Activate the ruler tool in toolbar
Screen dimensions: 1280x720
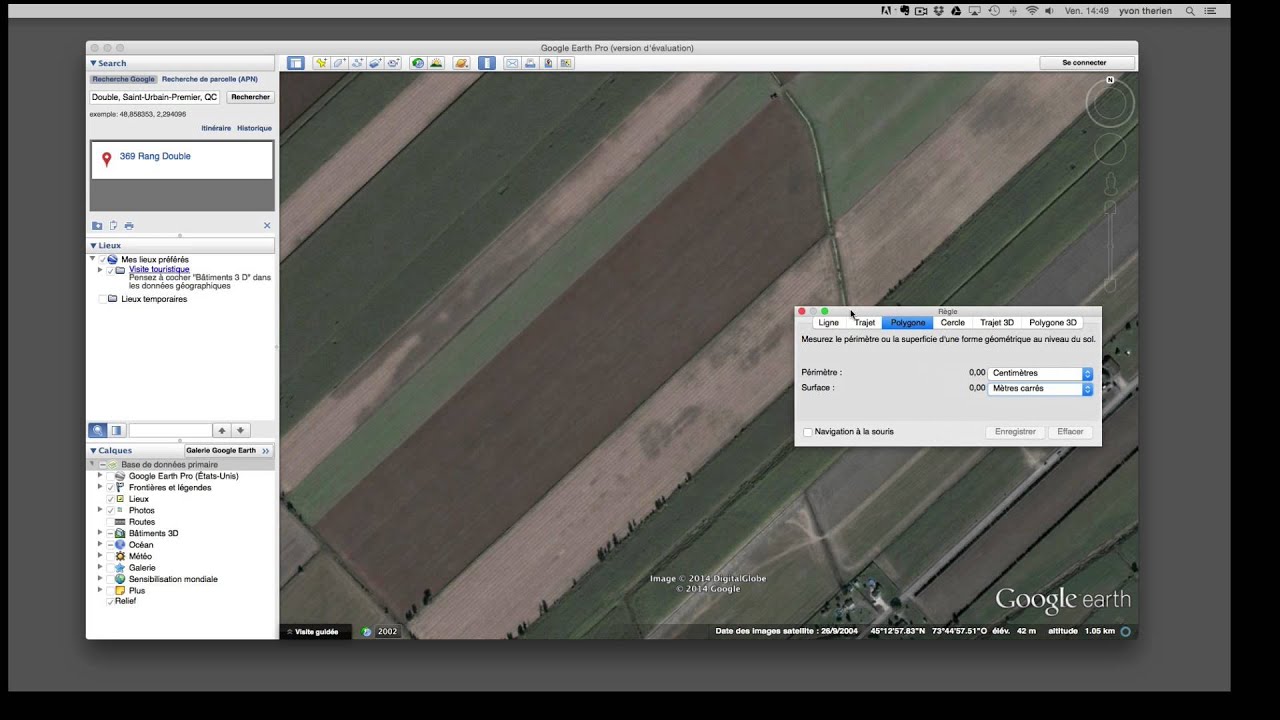(x=487, y=63)
